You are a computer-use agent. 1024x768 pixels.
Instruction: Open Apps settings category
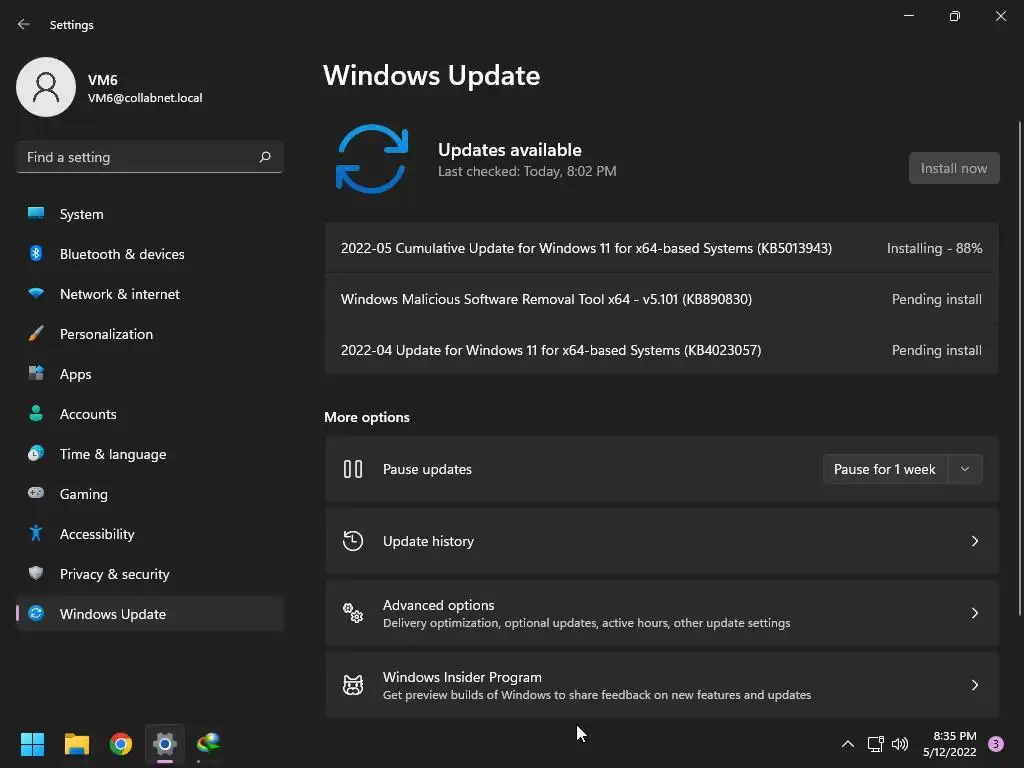click(150, 374)
